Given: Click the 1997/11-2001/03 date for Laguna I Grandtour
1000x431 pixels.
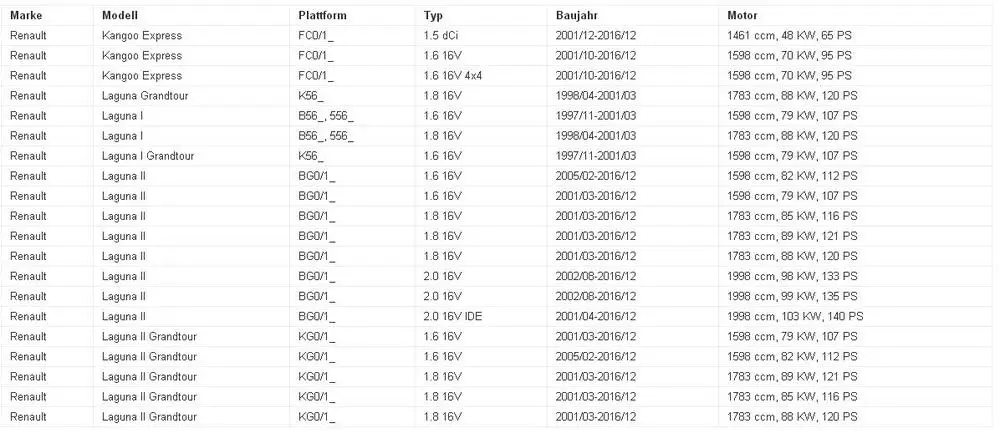Looking at the screenshot, I should [596, 156].
